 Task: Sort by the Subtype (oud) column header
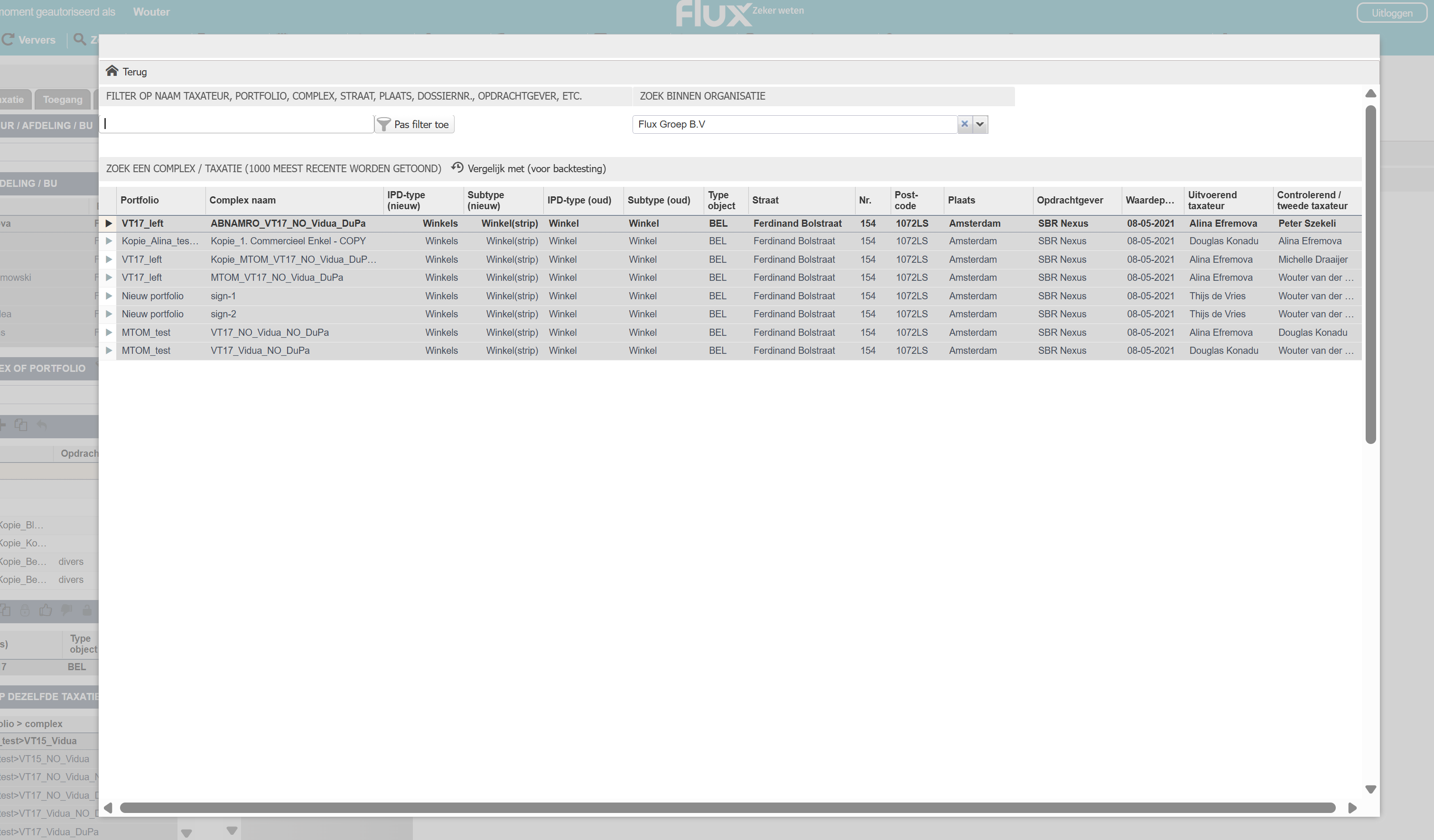[x=663, y=200]
